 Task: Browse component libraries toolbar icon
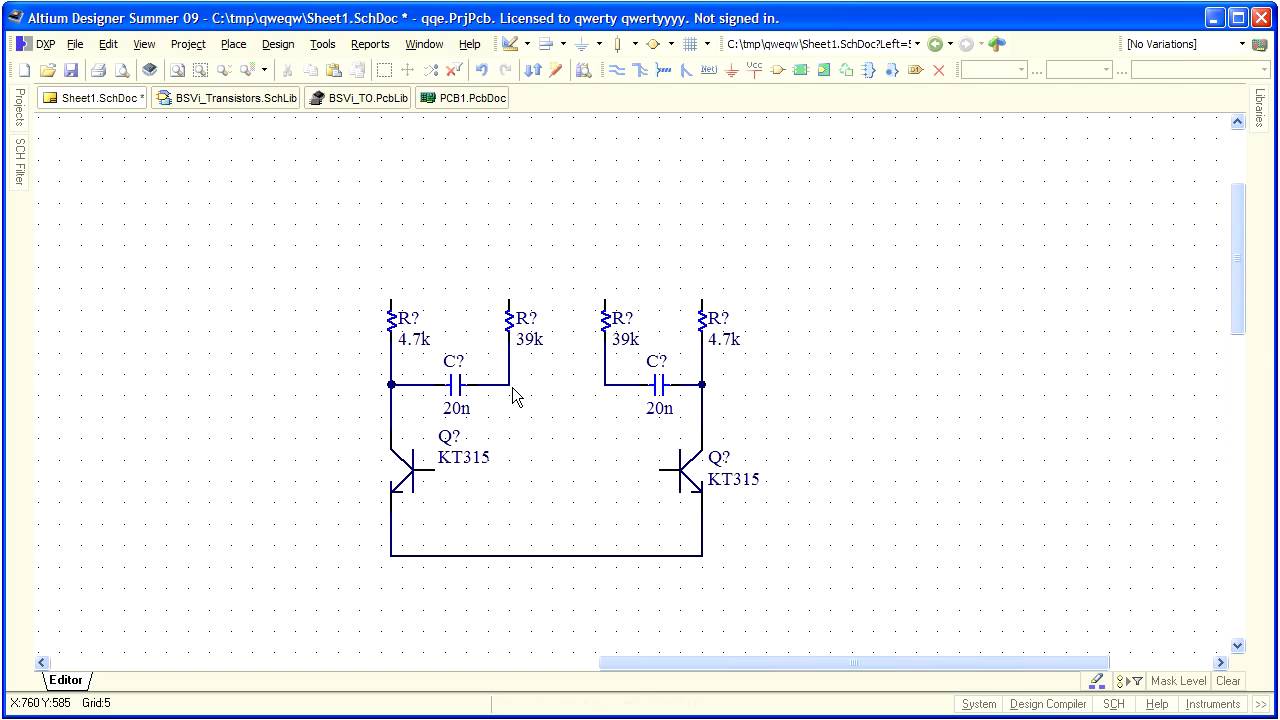(583, 70)
